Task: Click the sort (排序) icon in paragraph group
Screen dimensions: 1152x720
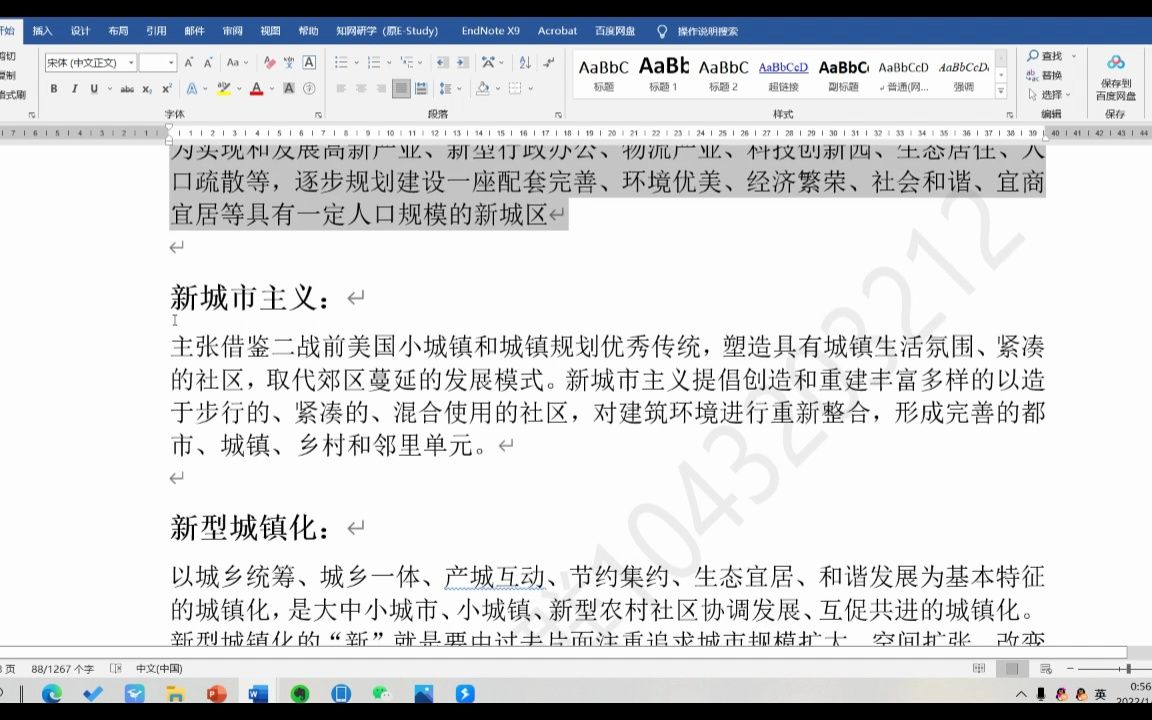Action: coord(525,63)
